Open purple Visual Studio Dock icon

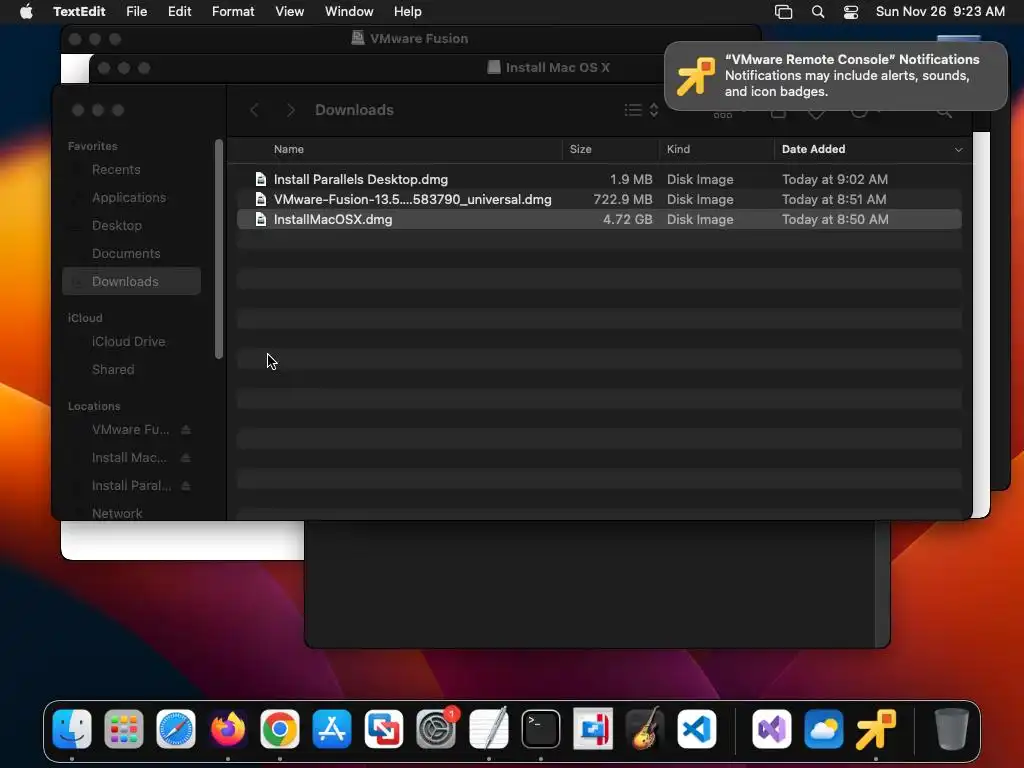(772, 729)
